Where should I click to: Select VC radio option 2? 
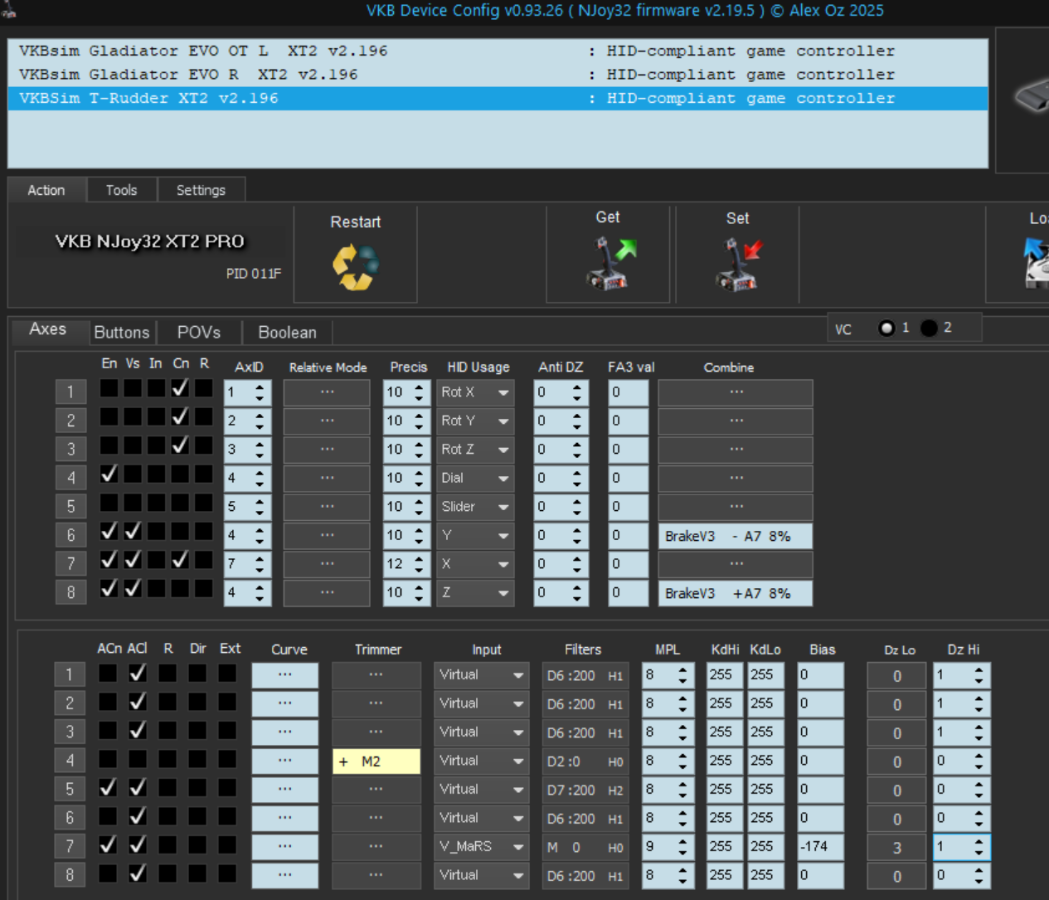point(929,328)
